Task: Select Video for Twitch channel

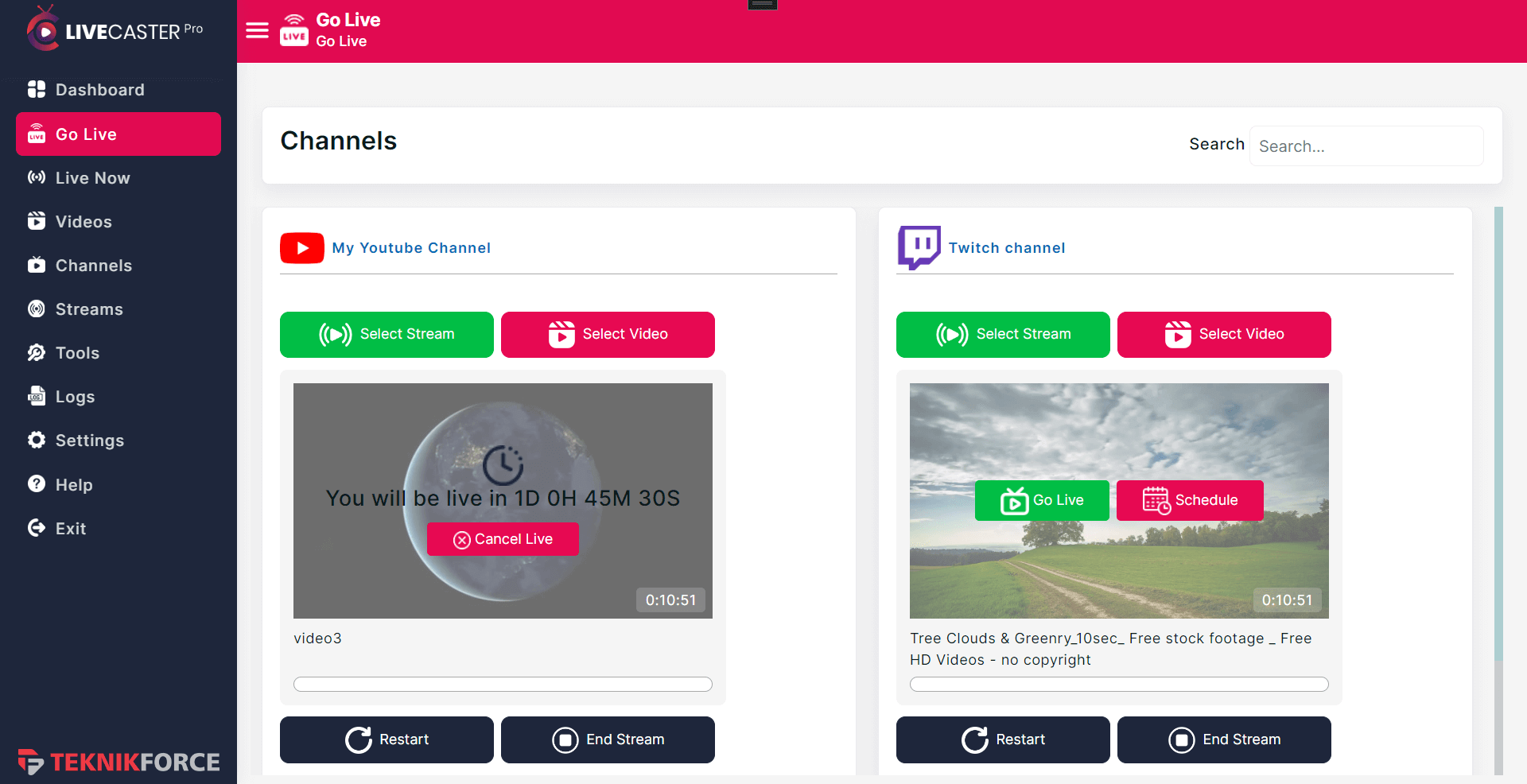Action: click(x=1224, y=335)
